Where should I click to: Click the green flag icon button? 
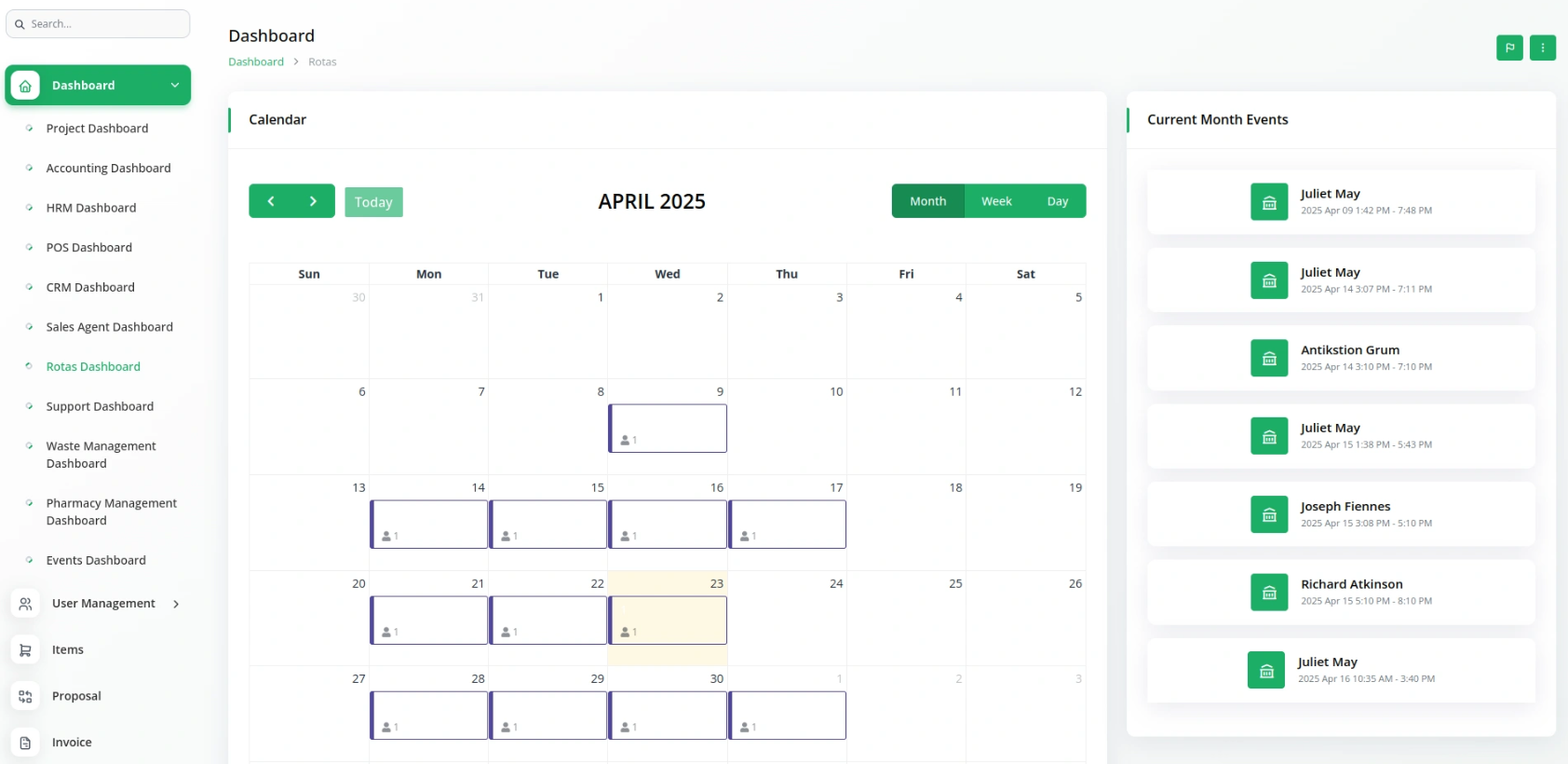pyautogui.click(x=1509, y=48)
